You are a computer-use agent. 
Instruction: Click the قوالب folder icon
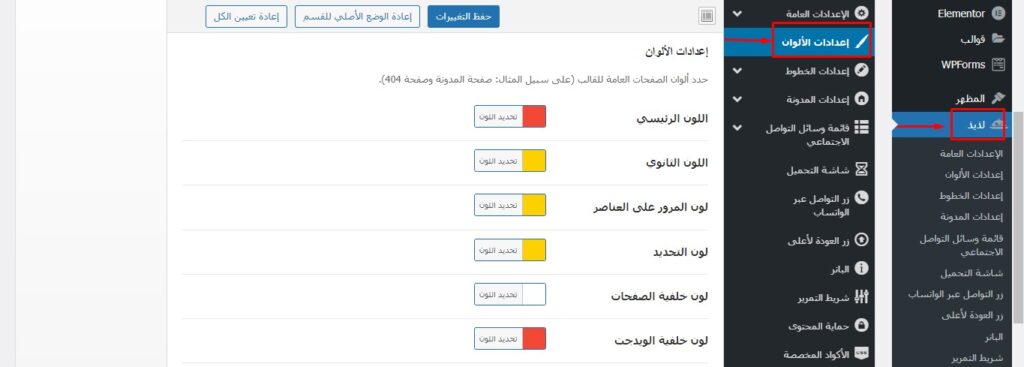coord(998,39)
